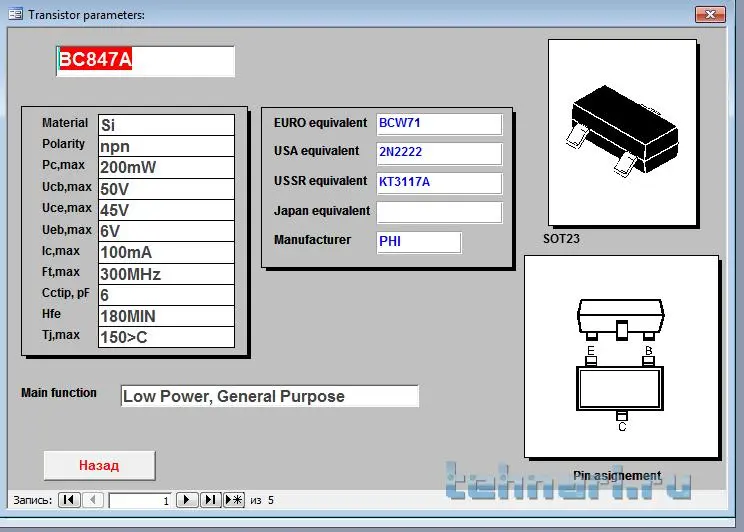Screen dimensions: 744x532
Task: Click the form icon in title bar
Action: coord(15,14)
